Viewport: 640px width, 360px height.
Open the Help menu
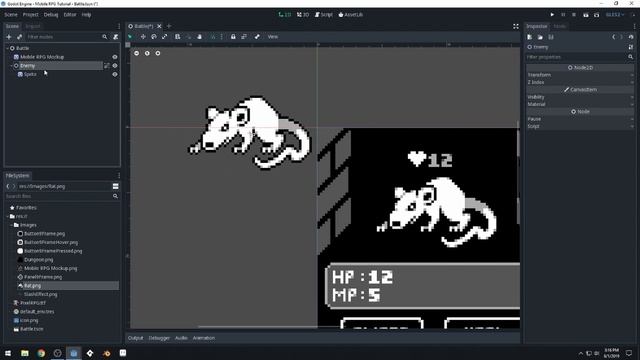pyautogui.click(x=86, y=15)
